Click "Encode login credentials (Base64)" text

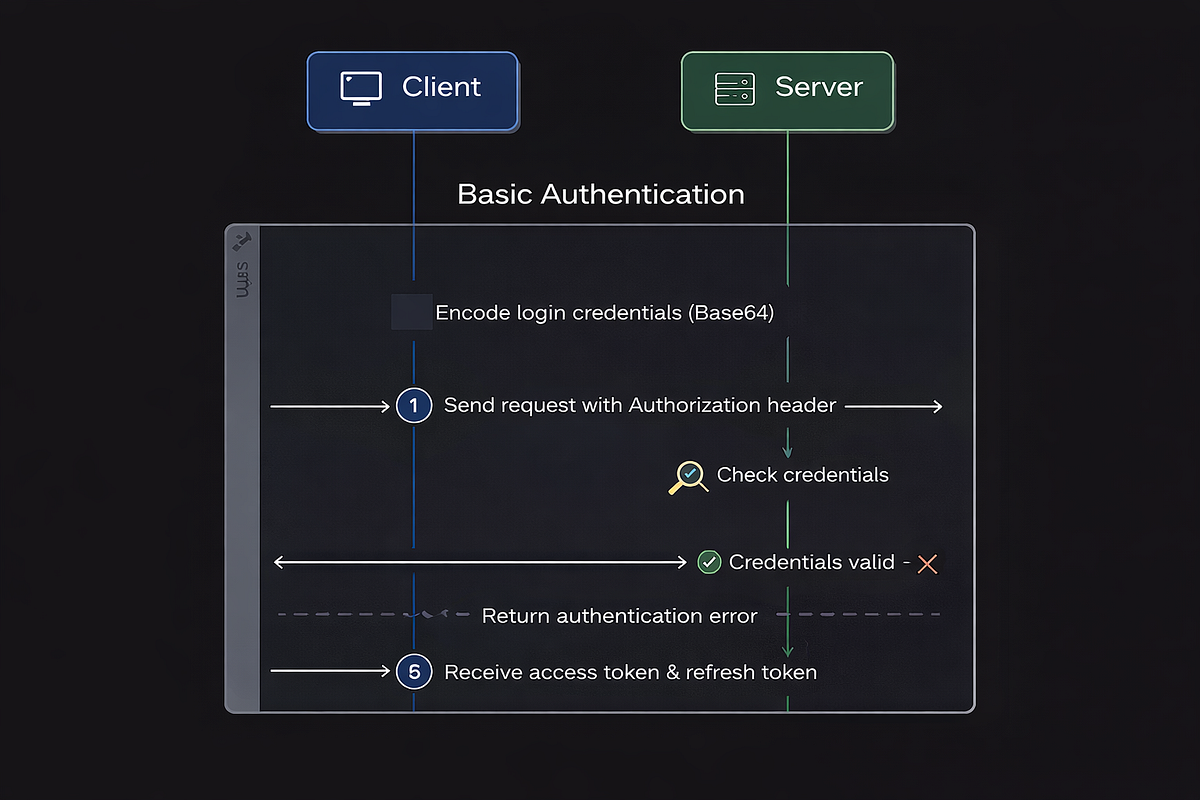[604, 313]
